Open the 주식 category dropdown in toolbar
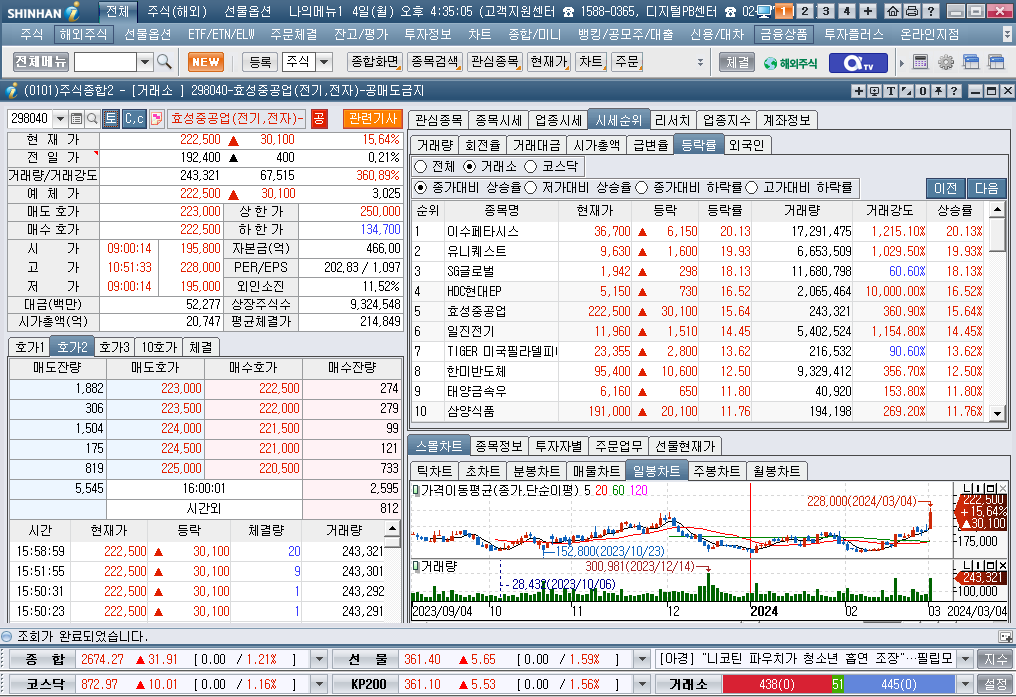 tap(325, 62)
